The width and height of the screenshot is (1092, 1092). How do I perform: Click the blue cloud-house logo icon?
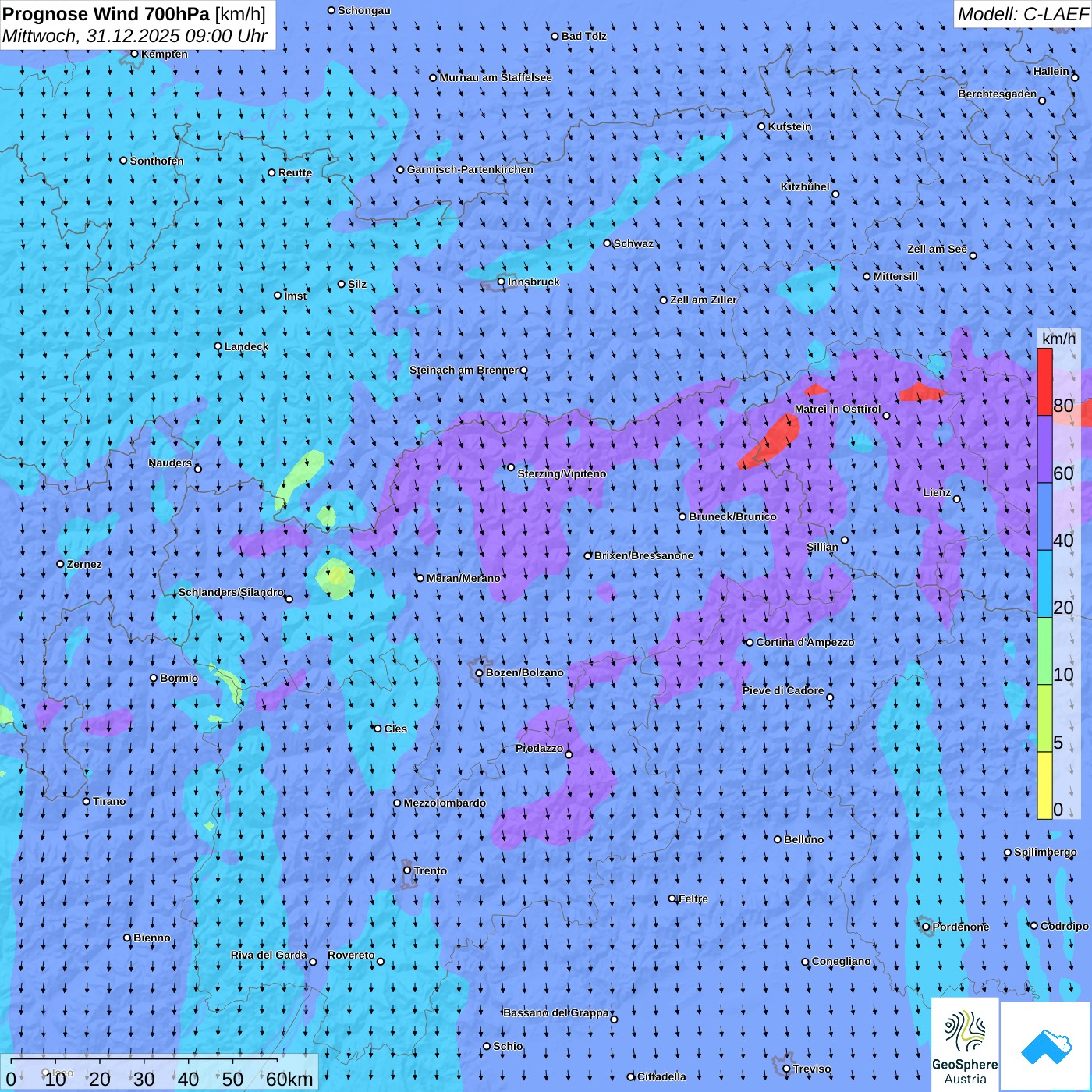tap(1046, 1046)
